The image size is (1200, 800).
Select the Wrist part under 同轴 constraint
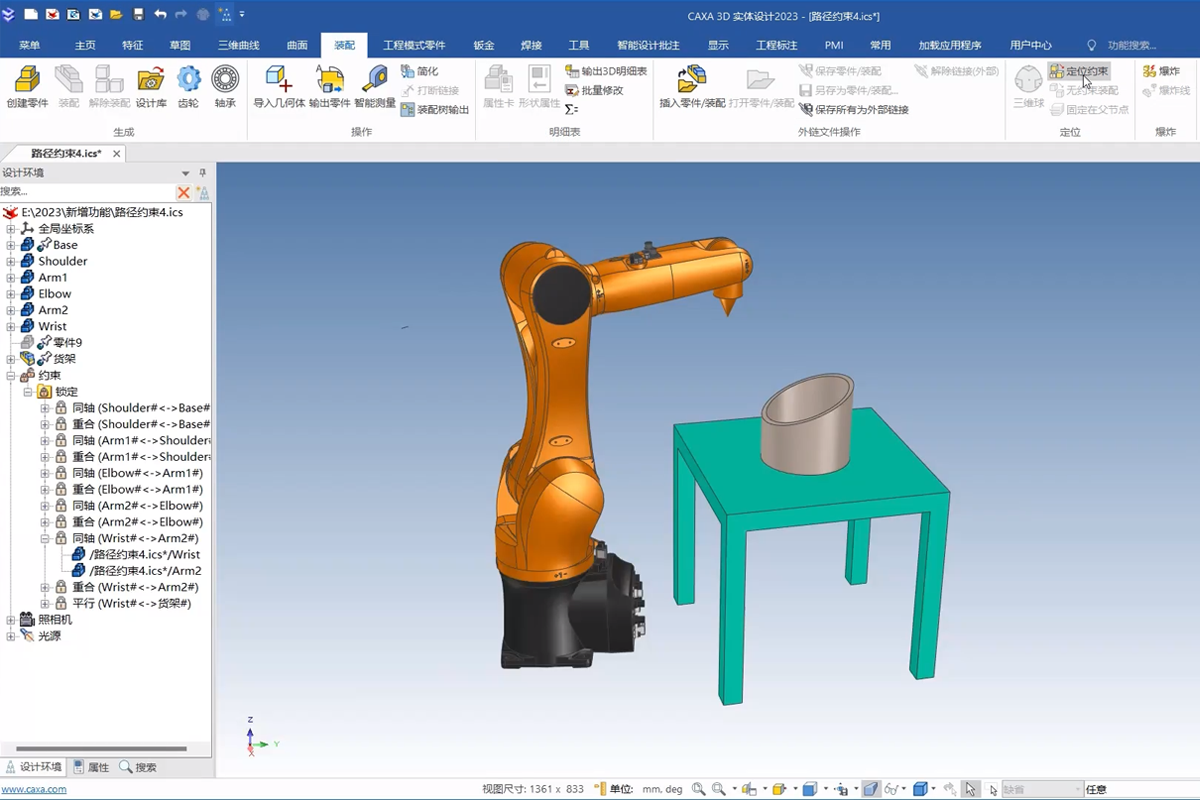144,554
